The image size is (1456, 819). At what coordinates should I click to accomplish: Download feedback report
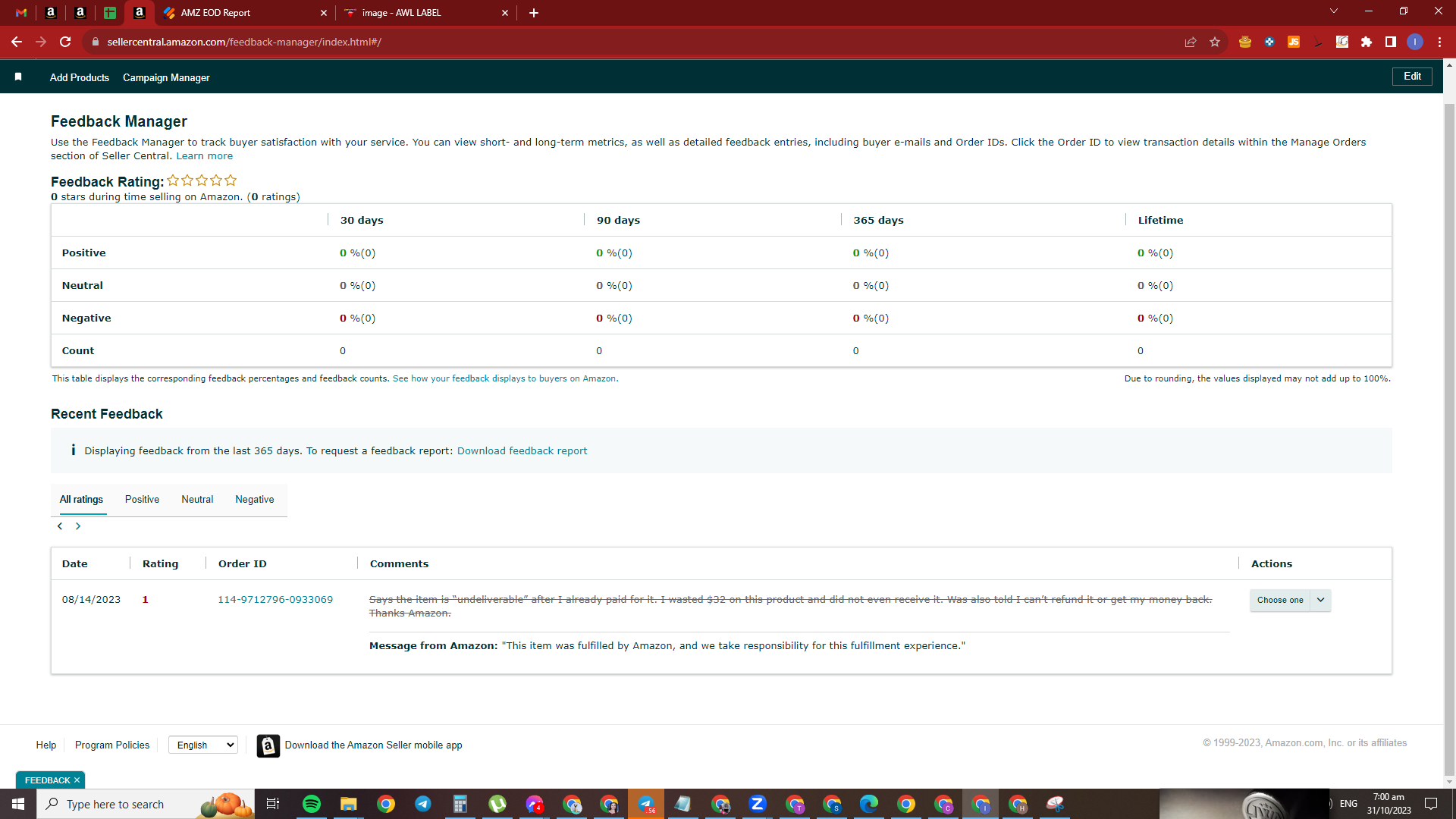point(522,451)
